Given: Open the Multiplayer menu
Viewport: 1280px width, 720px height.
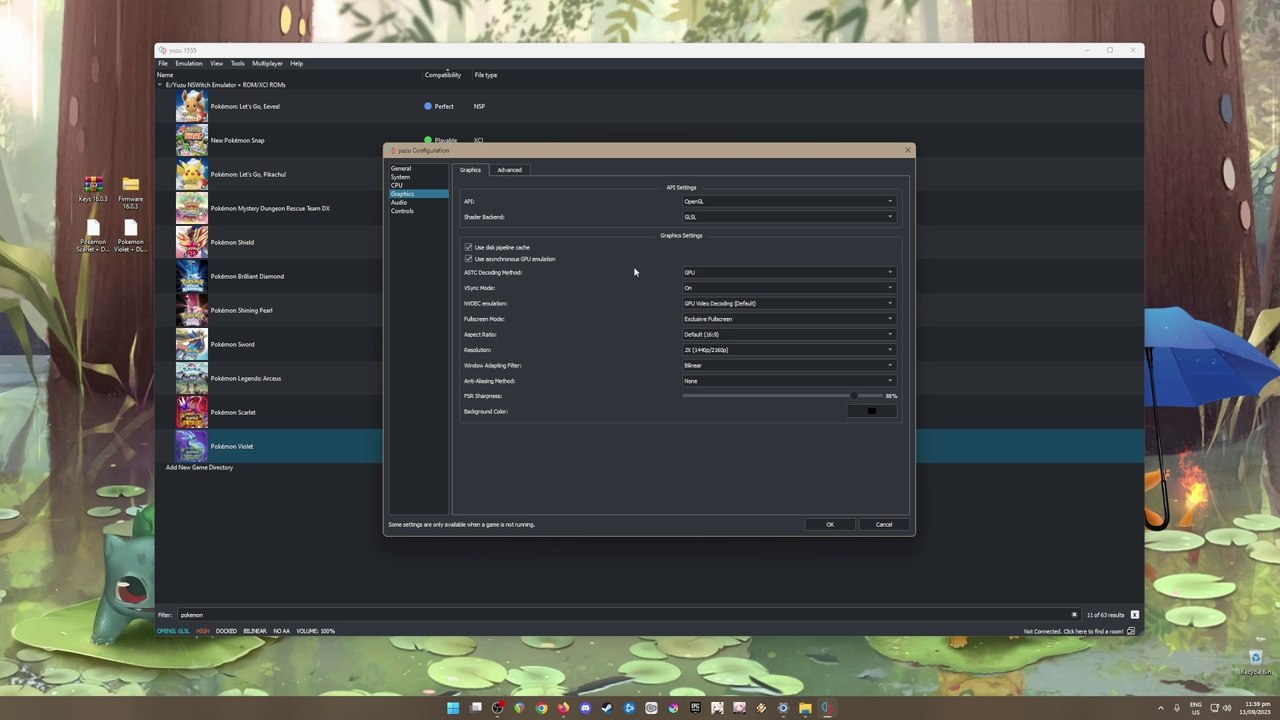Looking at the screenshot, I should (x=267, y=63).
